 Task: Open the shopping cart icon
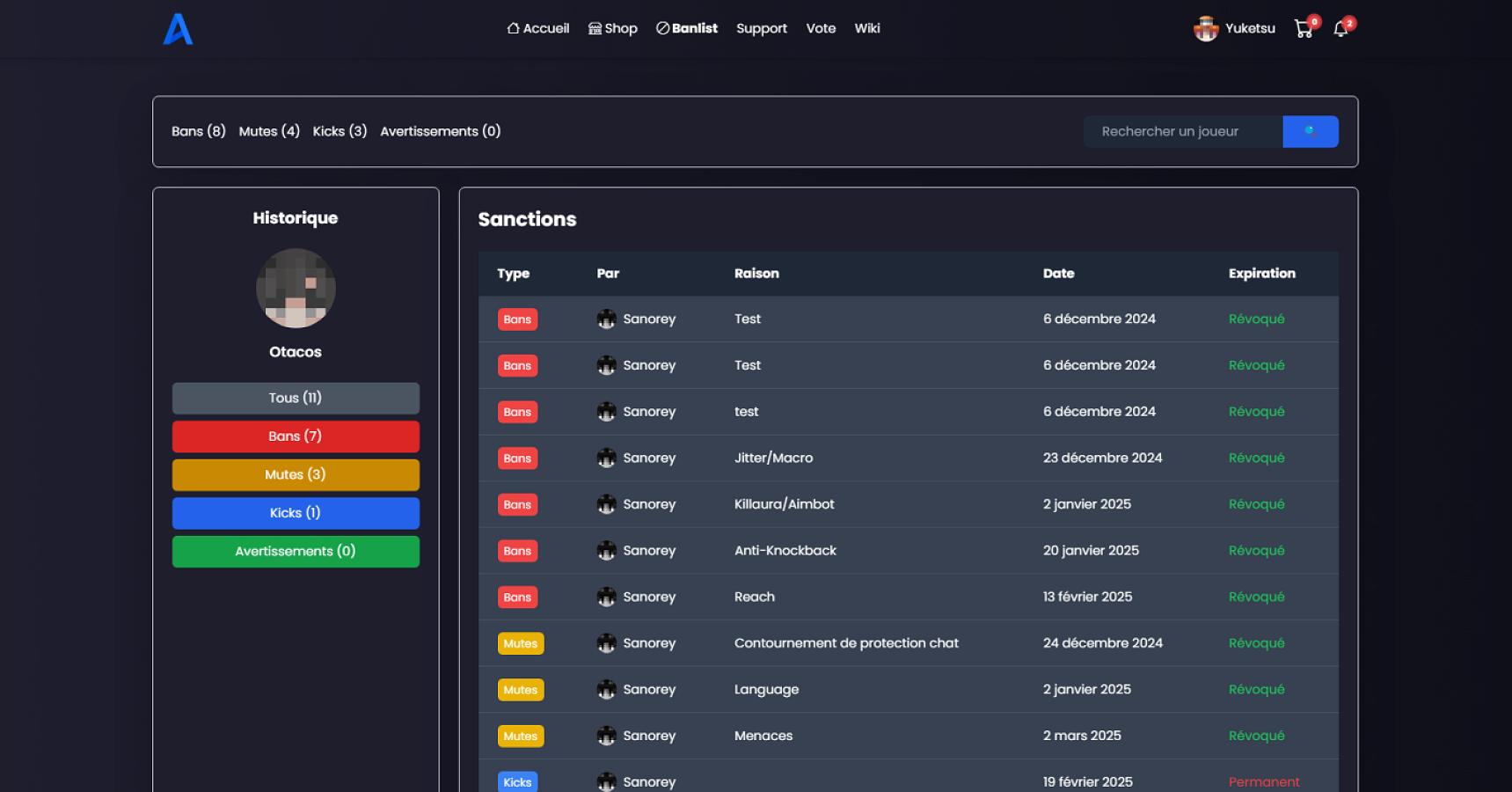click(1303, 29)
